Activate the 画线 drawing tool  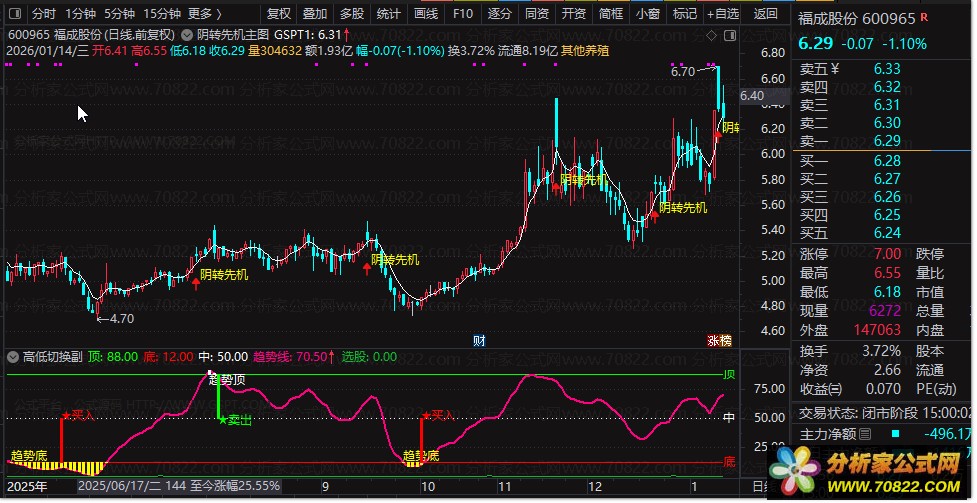[426, 13]
